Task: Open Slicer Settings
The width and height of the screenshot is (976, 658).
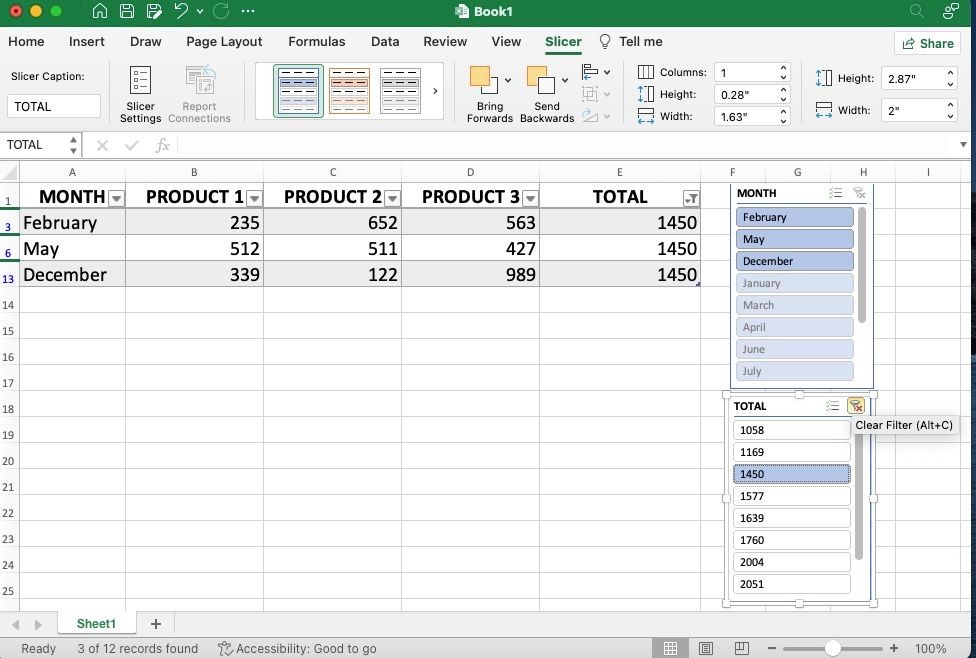Action: [x=140, y=94]
